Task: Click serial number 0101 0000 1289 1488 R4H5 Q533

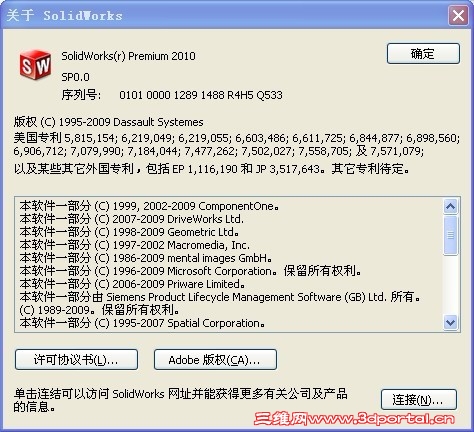Action: point(201,95)
